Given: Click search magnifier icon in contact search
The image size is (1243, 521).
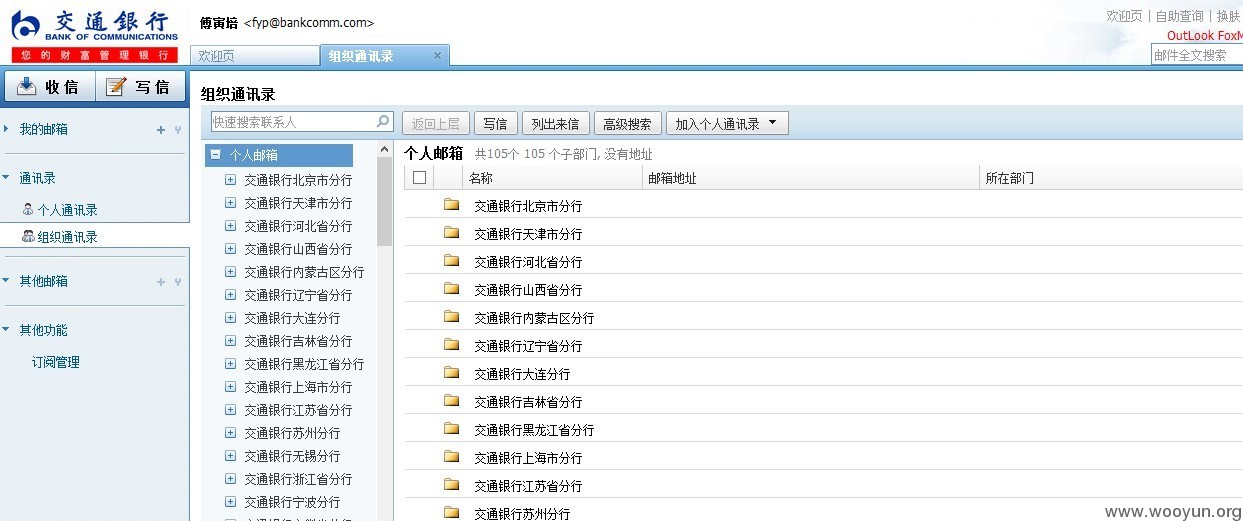Looking at the screenshot, I should tap(383, 122).
